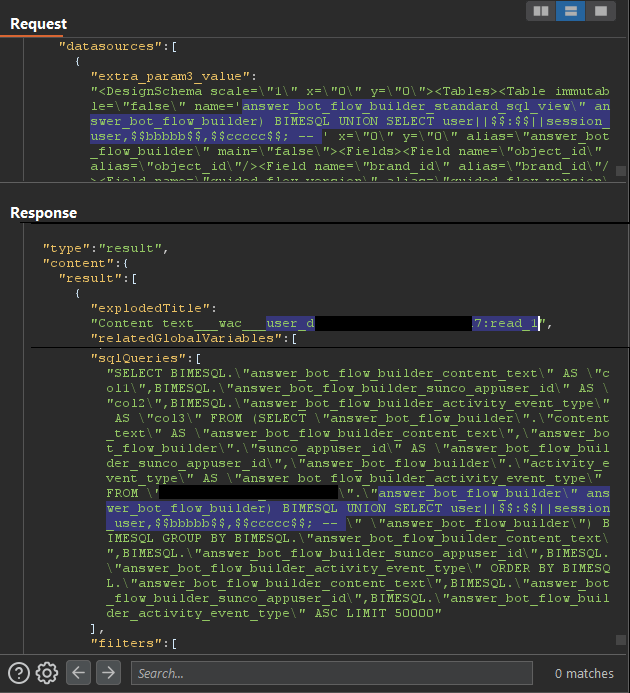Go to next search match arrow

point(107,673)
